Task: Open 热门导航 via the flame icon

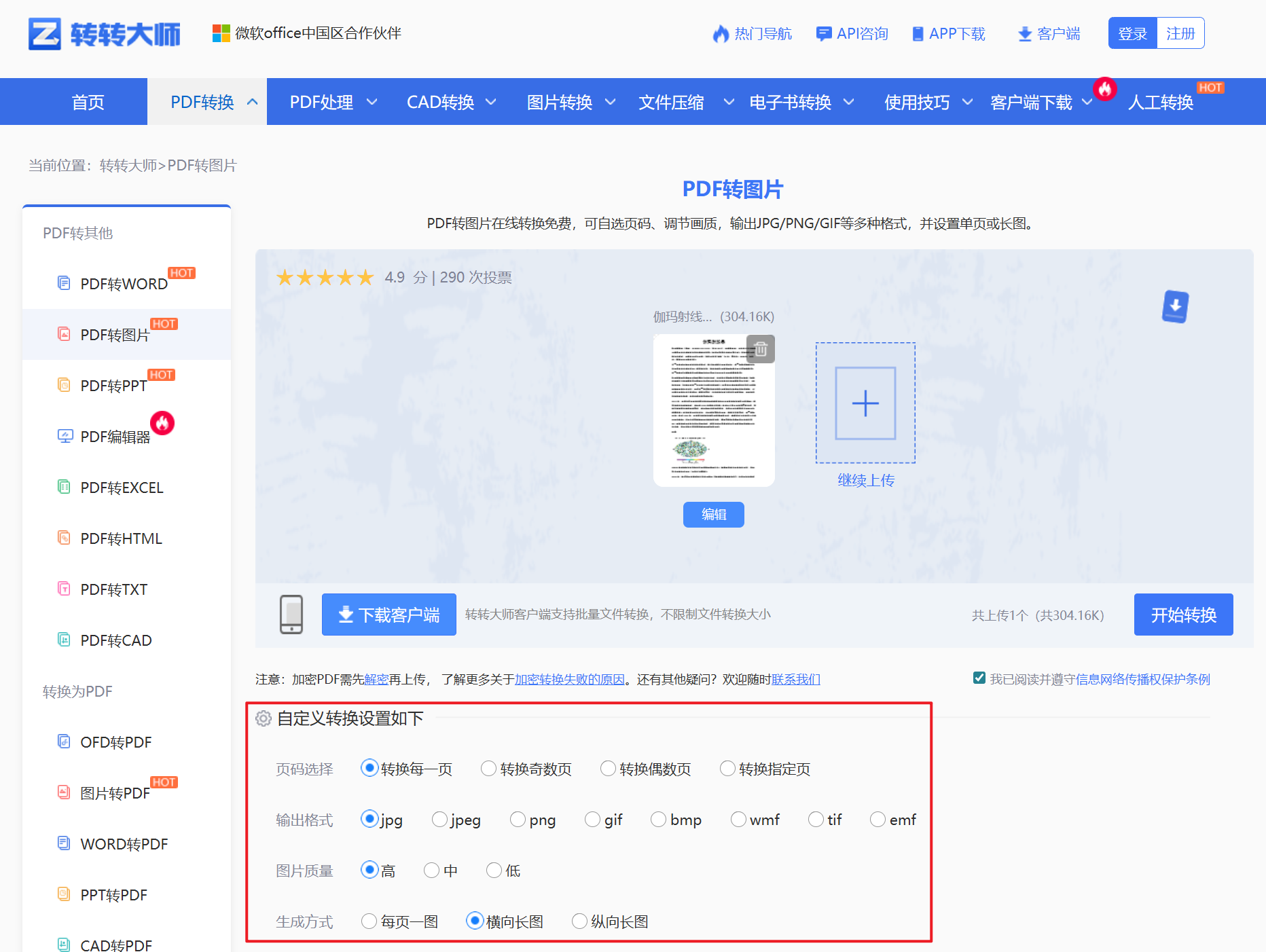Action: (x=721, y=33)
